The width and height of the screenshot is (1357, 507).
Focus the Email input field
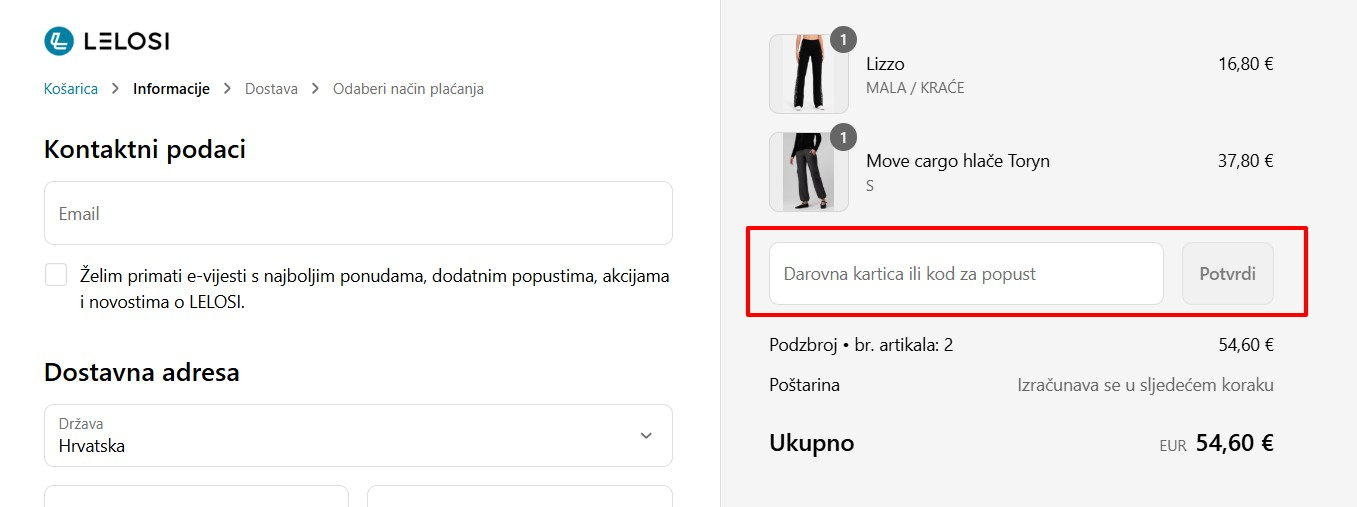358,213
